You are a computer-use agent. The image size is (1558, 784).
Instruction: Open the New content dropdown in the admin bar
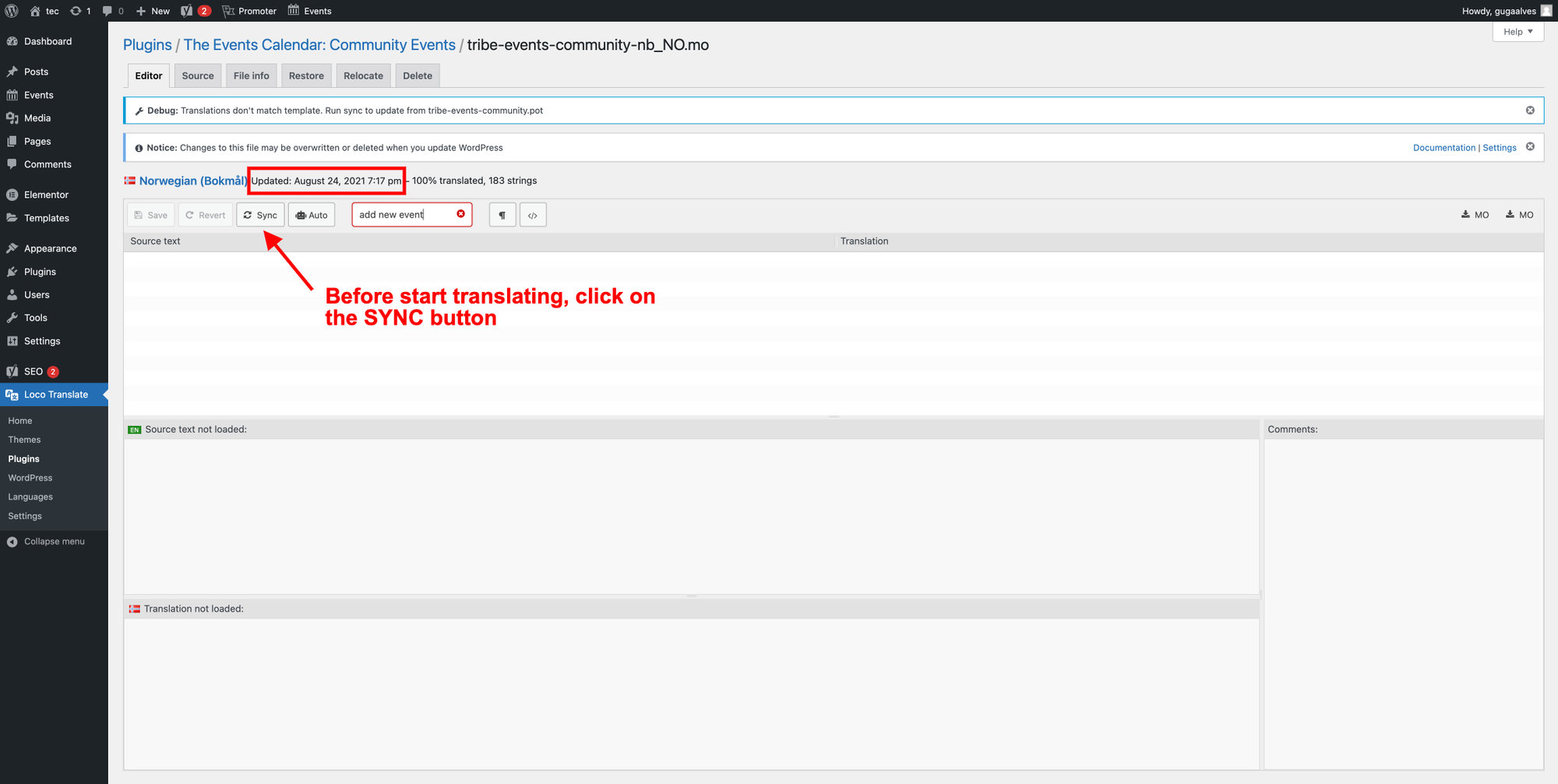(153, 11)
